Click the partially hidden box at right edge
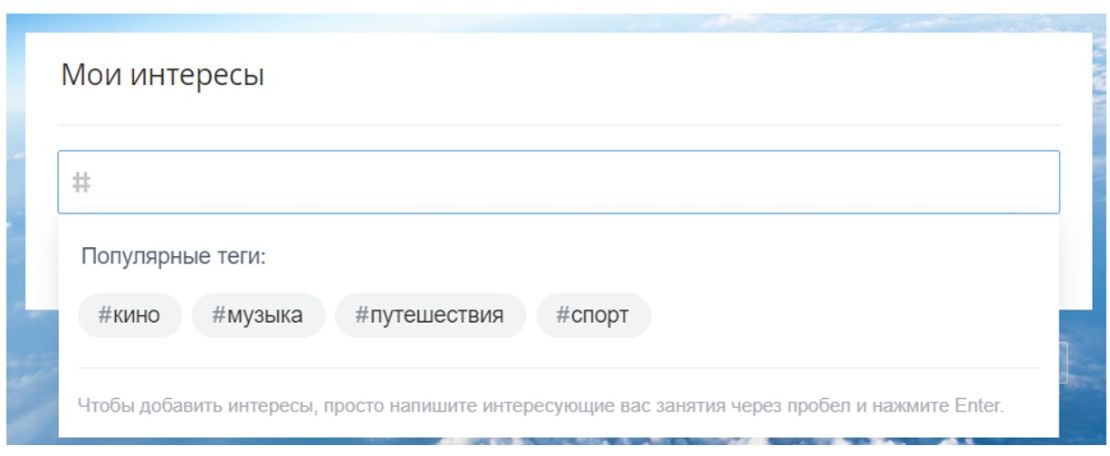The height and width of the screenshot is (456, 1110). [x=1065, y=364]
